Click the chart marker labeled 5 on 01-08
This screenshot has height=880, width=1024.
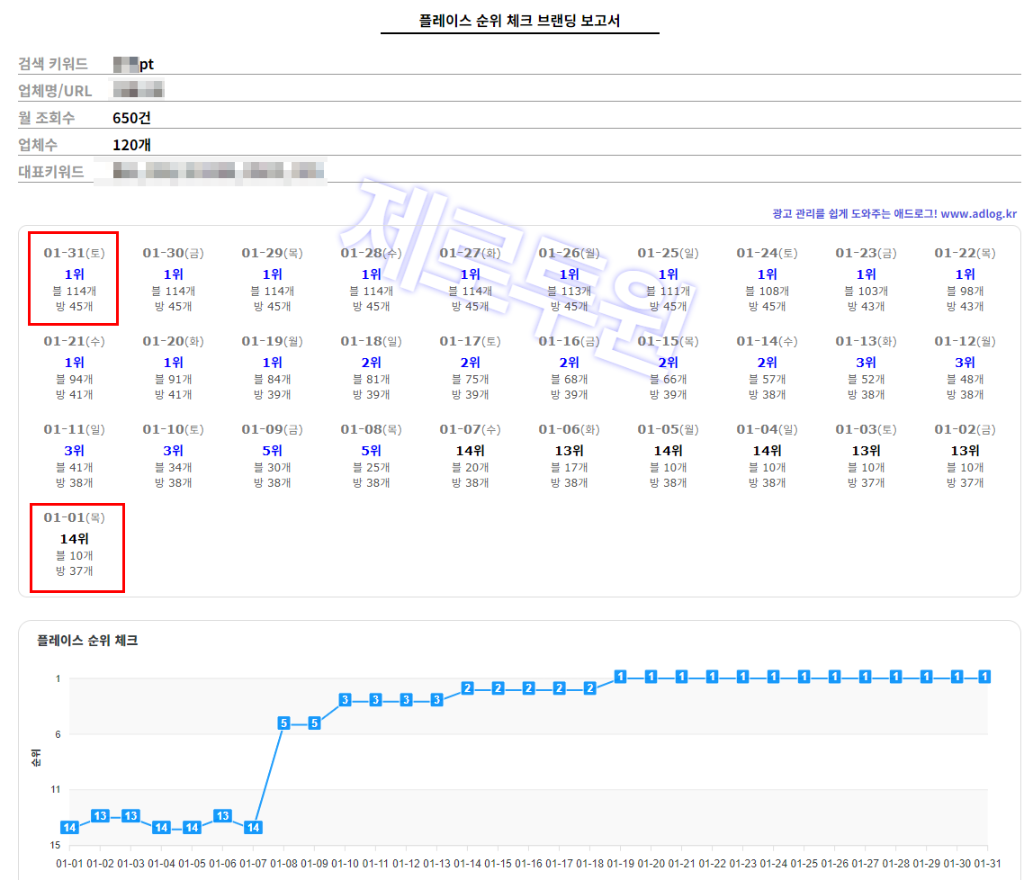pos(283,721)
